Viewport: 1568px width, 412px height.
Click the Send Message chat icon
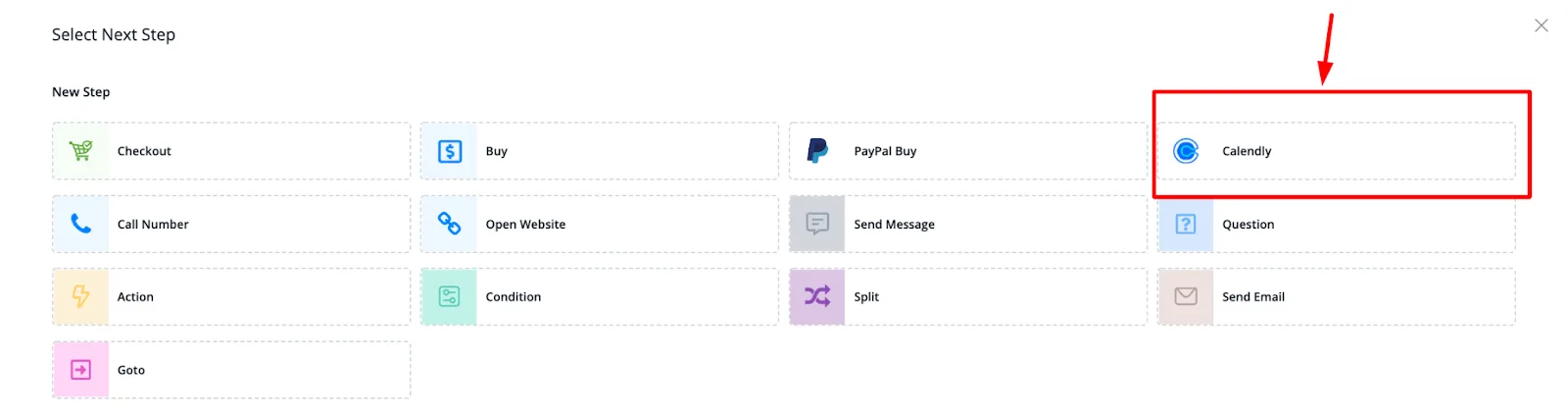coord(817,224)
